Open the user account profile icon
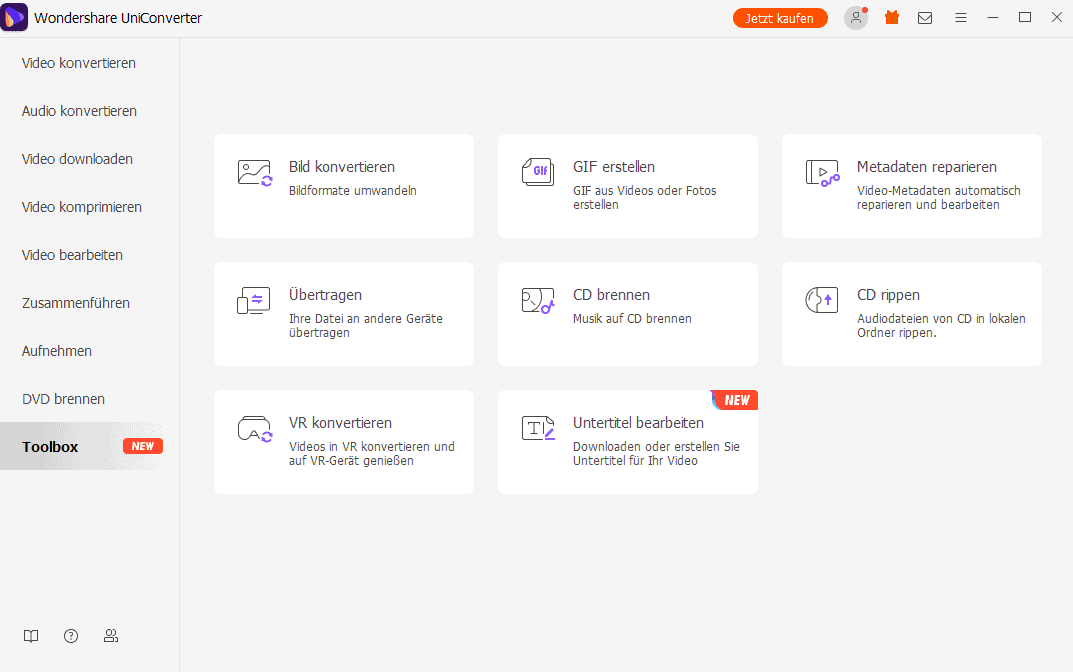The width and height of the screenshot is (1073, 672). (856, 18)
